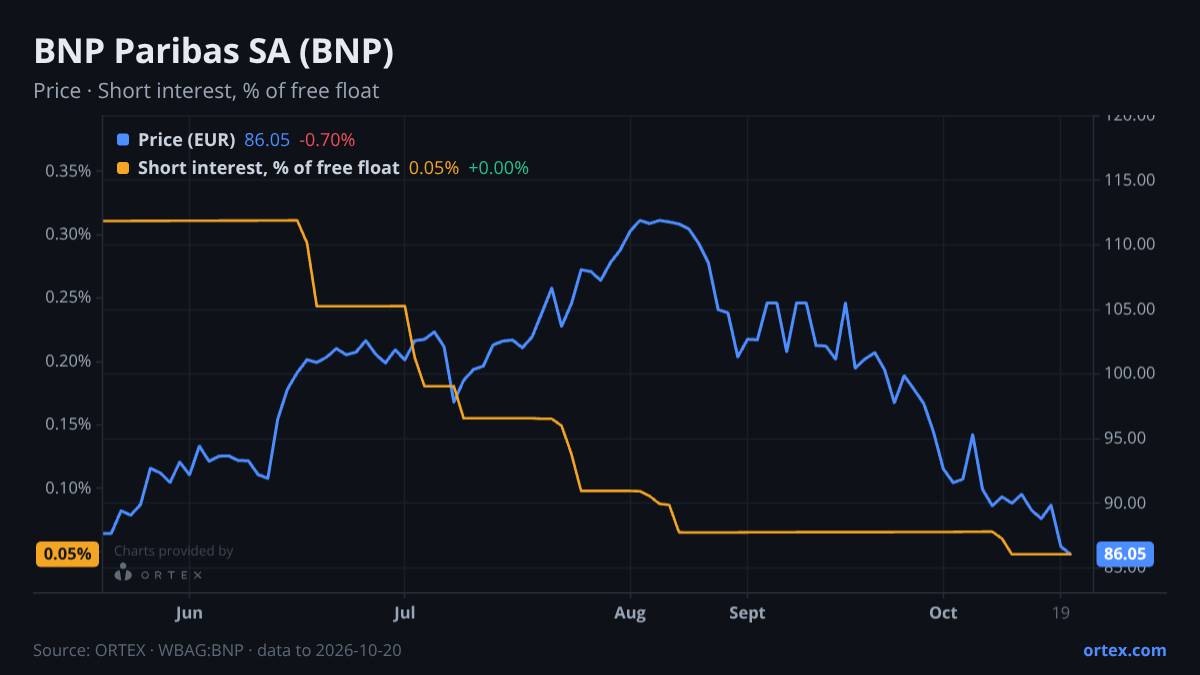Click the 0.35% left axis label
This screenshot has height=675, width=1200.
(68, 171)
